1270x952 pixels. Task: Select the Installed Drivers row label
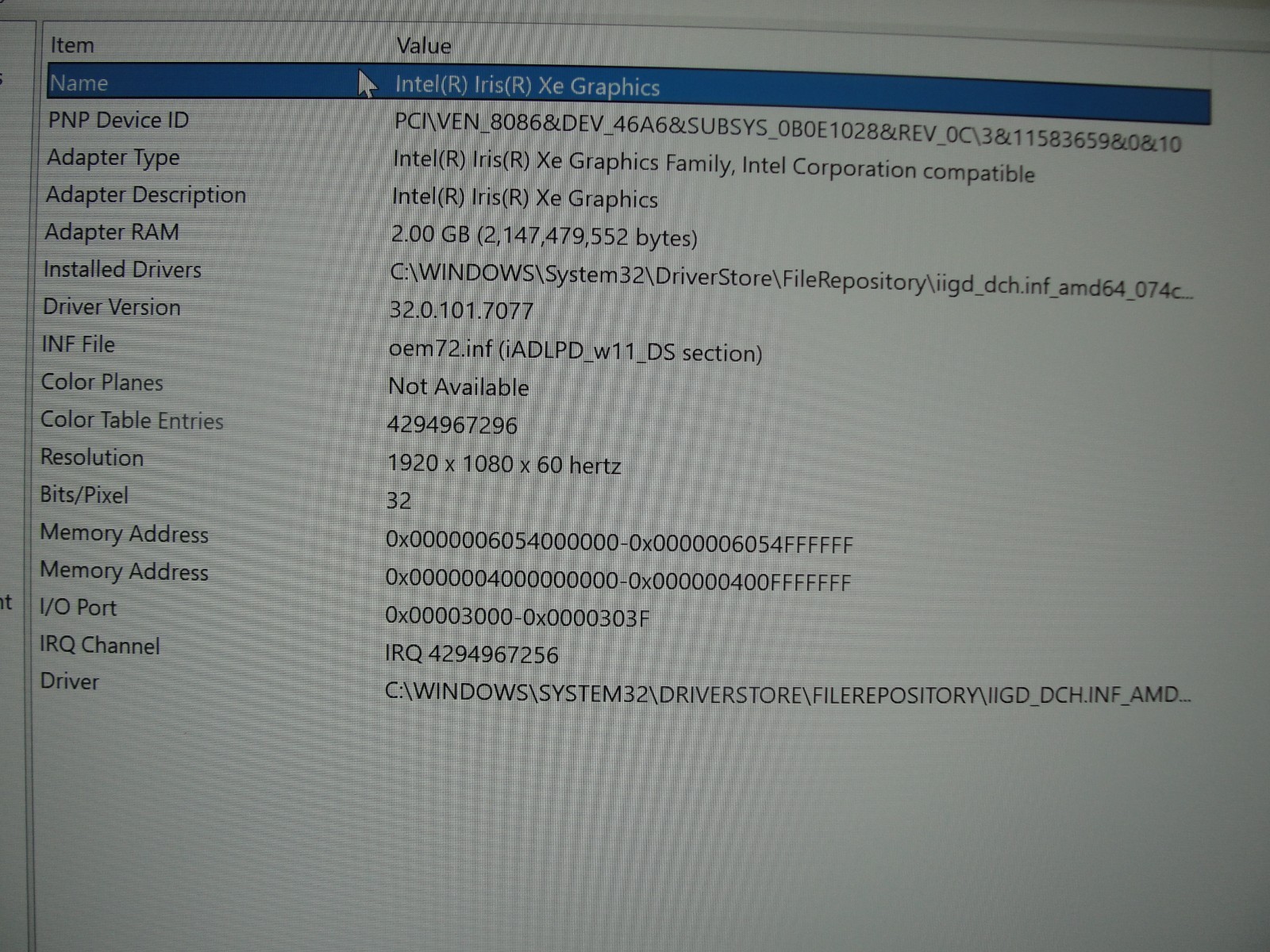tap(122, 270)
